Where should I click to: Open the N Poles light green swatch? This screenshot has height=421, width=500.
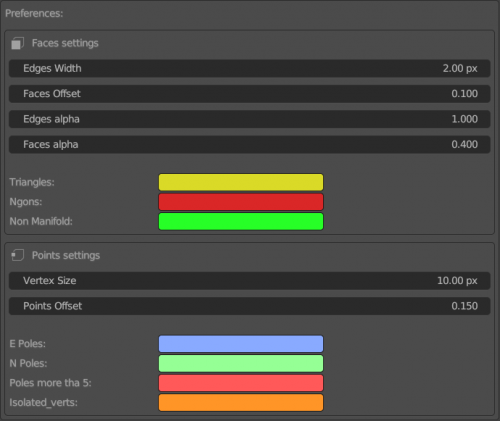click(x=241, y=363)
